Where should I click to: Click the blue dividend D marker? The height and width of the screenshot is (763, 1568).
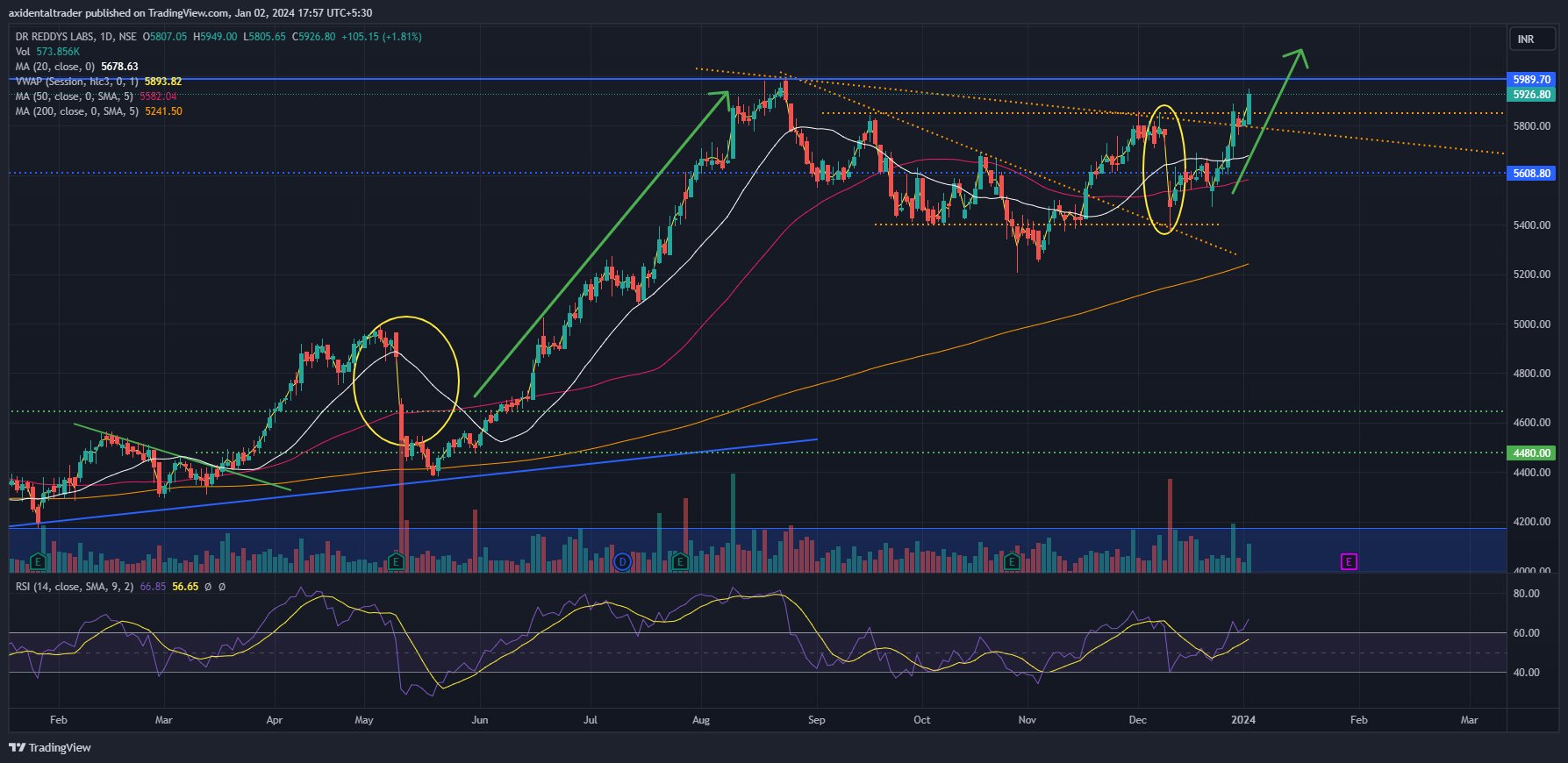pos(622,561)
